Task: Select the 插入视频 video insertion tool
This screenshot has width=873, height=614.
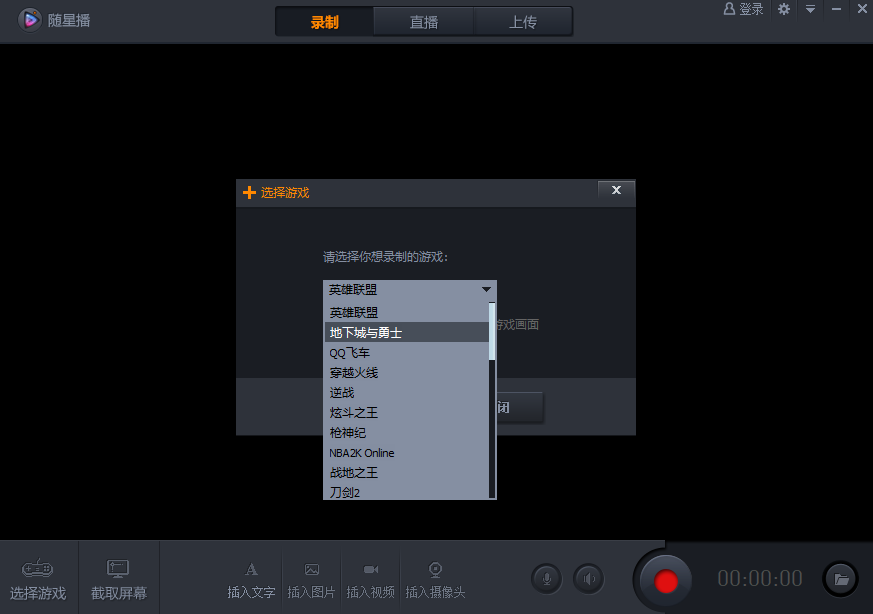Action: (x=371, y=577)
